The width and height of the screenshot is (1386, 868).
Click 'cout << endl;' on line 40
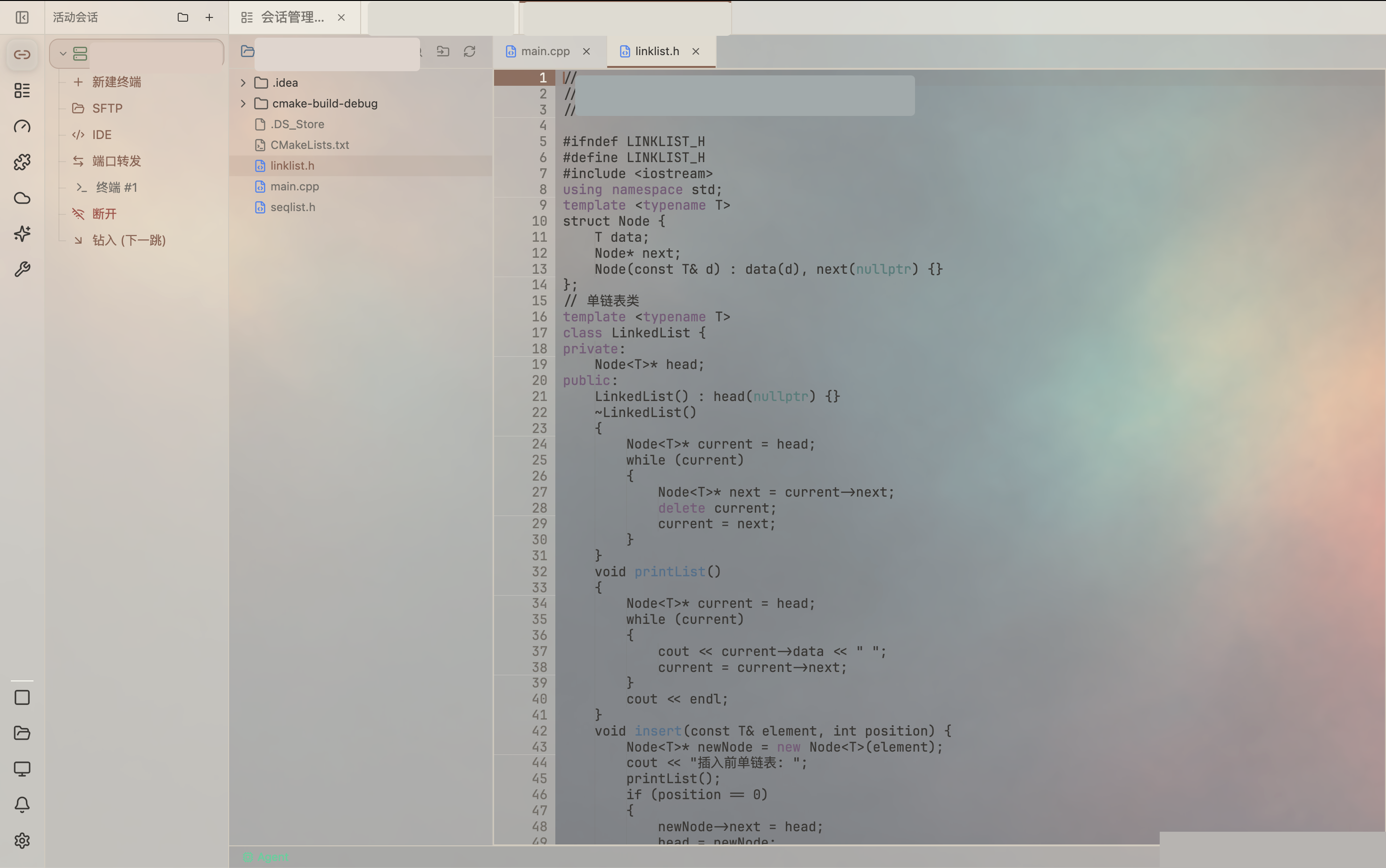(677, 699)
